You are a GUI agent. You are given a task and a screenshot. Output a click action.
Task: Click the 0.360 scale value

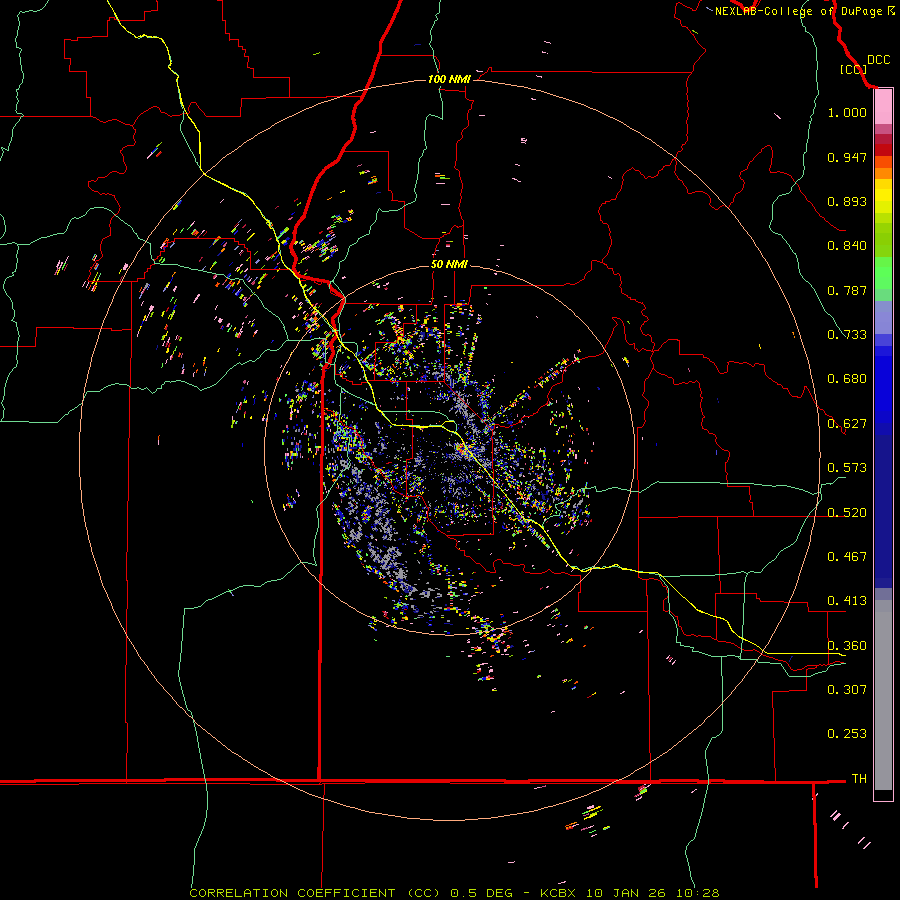click(x=847, y=646)
